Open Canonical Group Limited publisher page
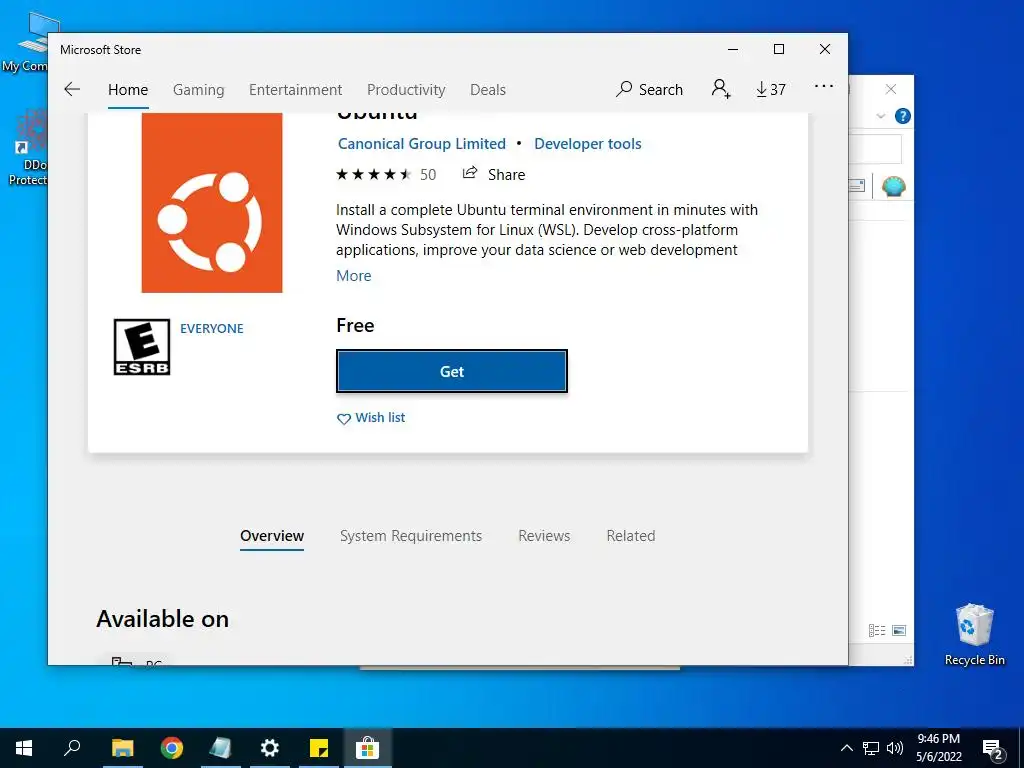This screenshot has width=1024, height=768. pos(422,144)
